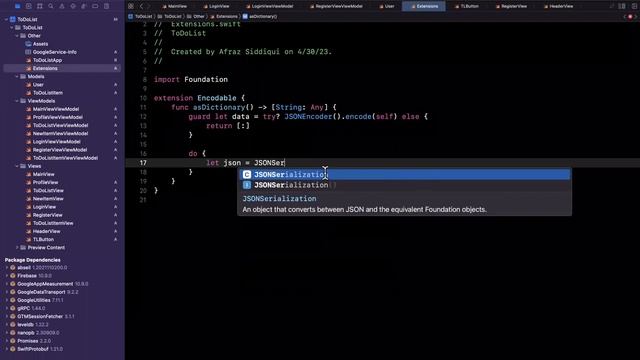Image resolution: width=640 pixels, height=360 pixels.
Task: Collapse the ViewModels folder
Action: point(17,101)
